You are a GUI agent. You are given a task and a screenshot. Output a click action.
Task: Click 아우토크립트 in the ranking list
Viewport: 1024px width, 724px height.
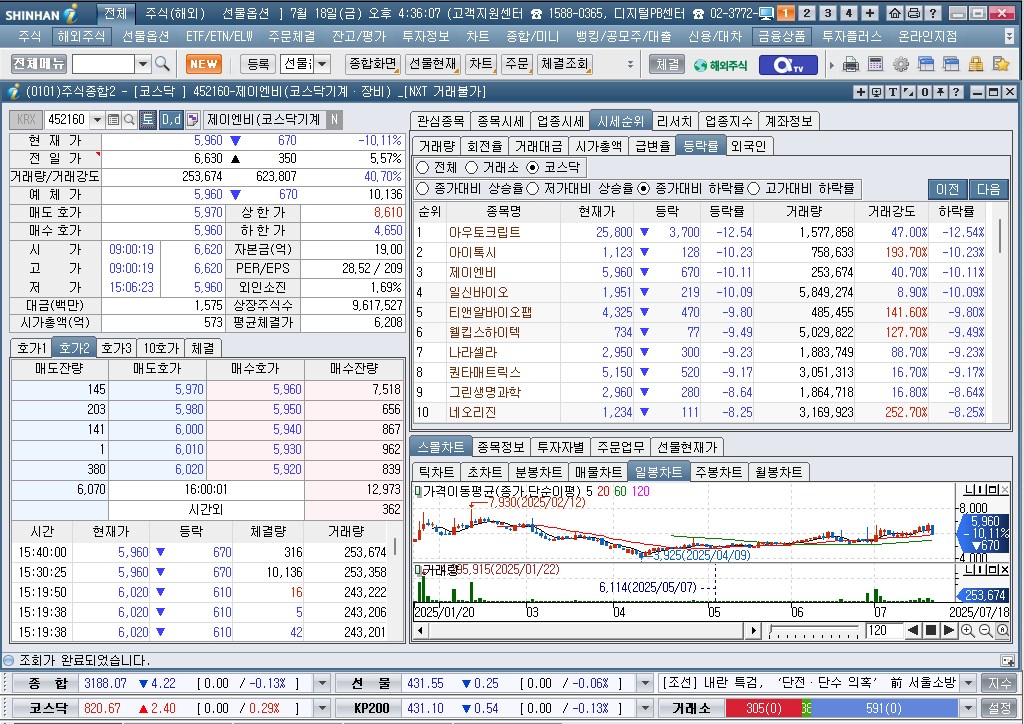485,232
